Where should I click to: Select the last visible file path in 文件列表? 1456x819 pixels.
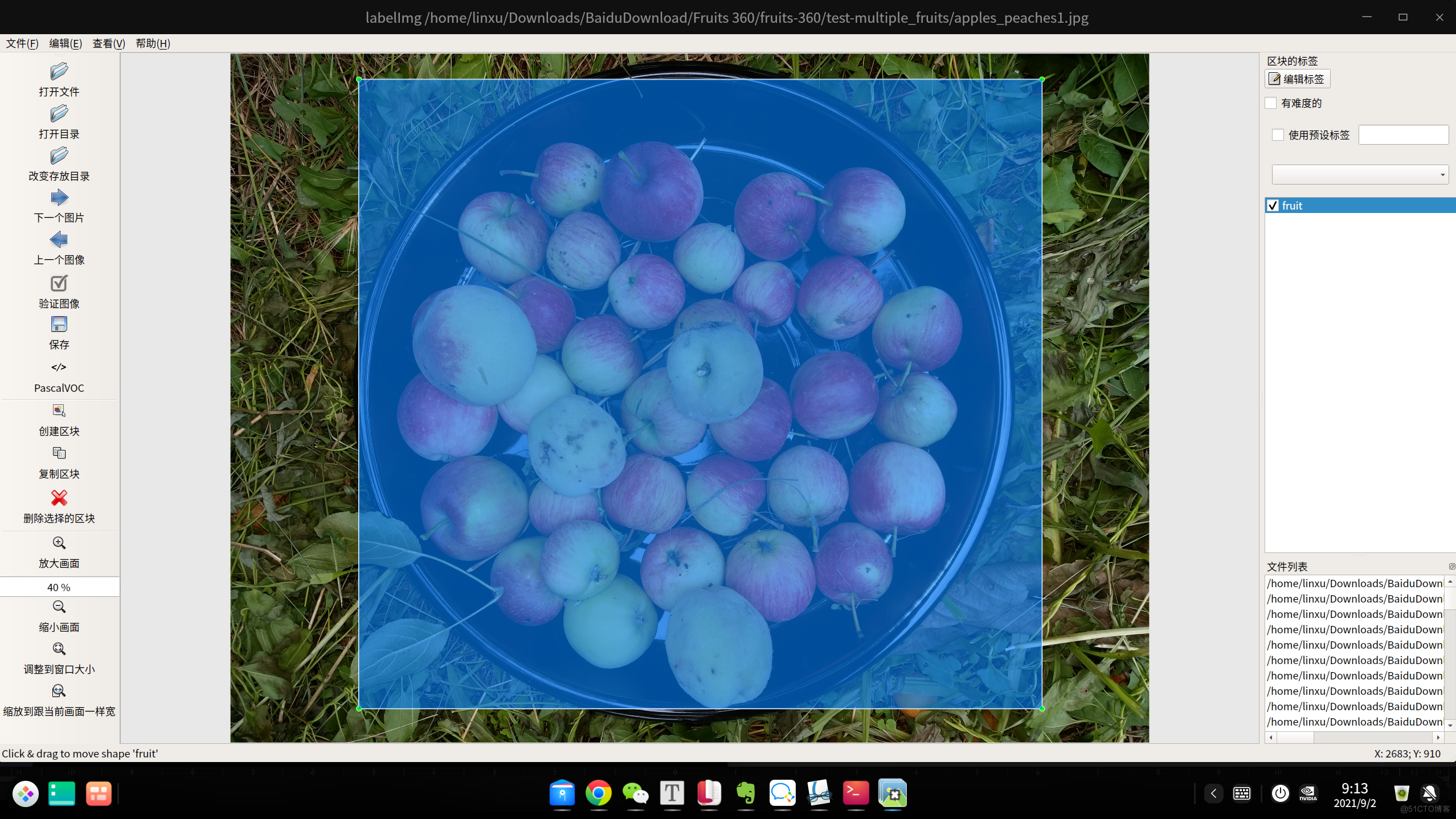coord(1354,722)
